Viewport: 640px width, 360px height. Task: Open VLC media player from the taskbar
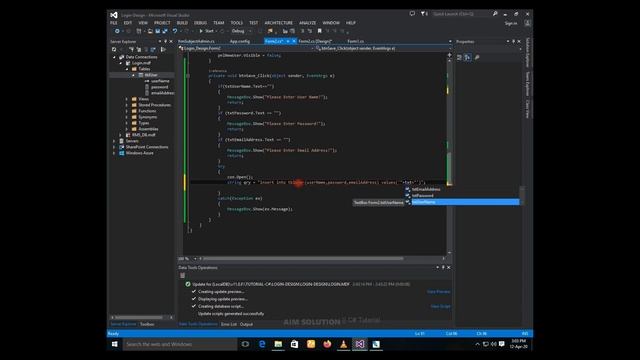point(344,344)
